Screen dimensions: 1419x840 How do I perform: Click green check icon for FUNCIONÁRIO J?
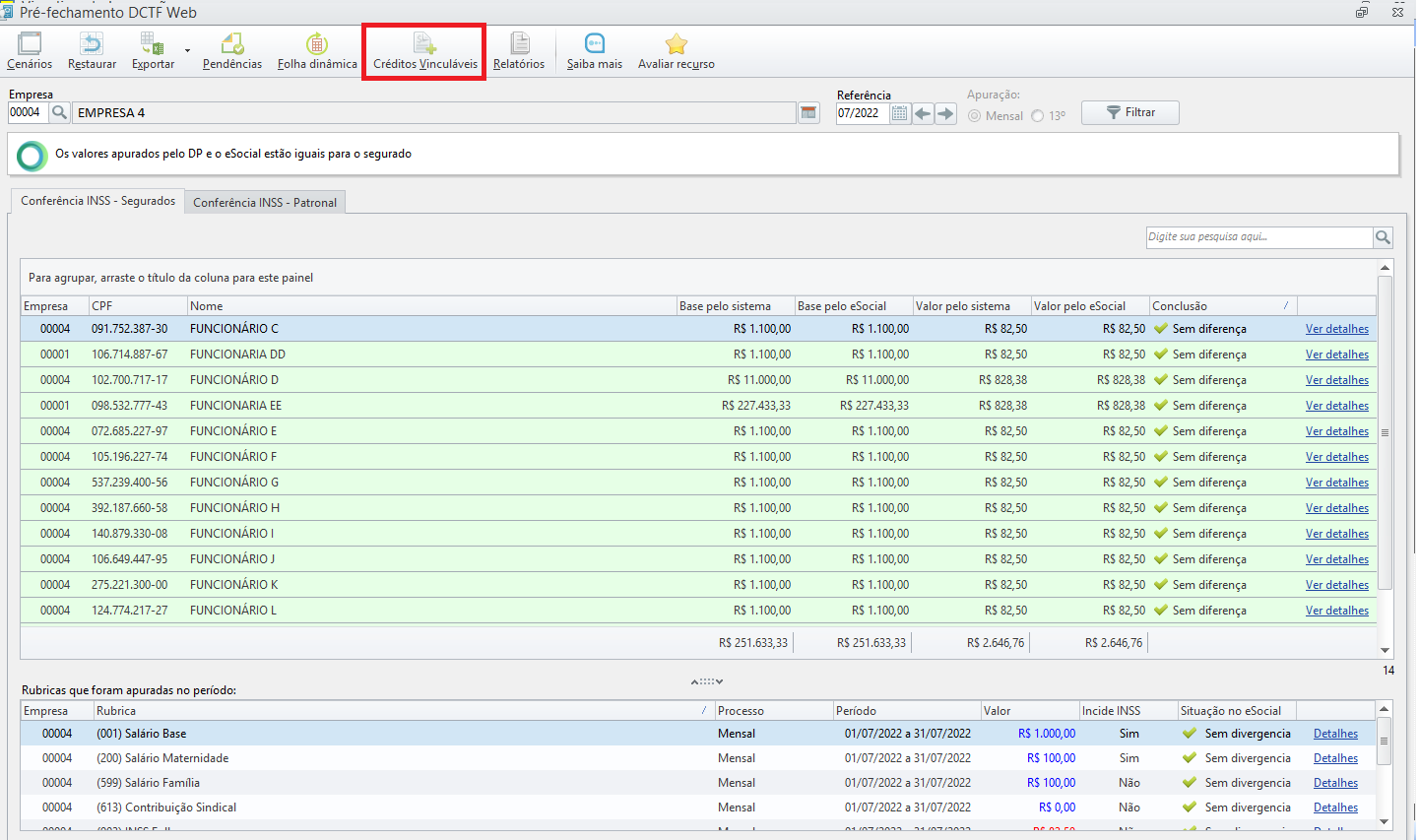pyautogui.click(x=1161, y=559)
